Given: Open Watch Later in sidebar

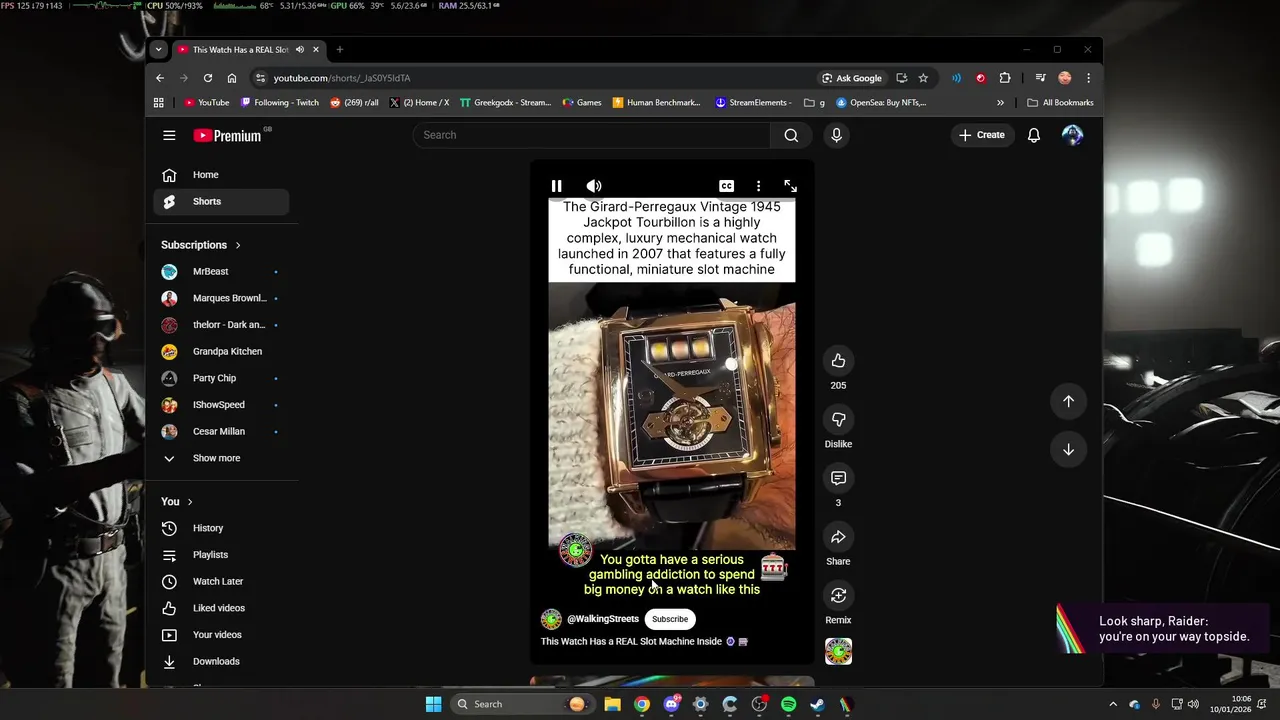Looking at the screenshot, I should tap(221, 581).
